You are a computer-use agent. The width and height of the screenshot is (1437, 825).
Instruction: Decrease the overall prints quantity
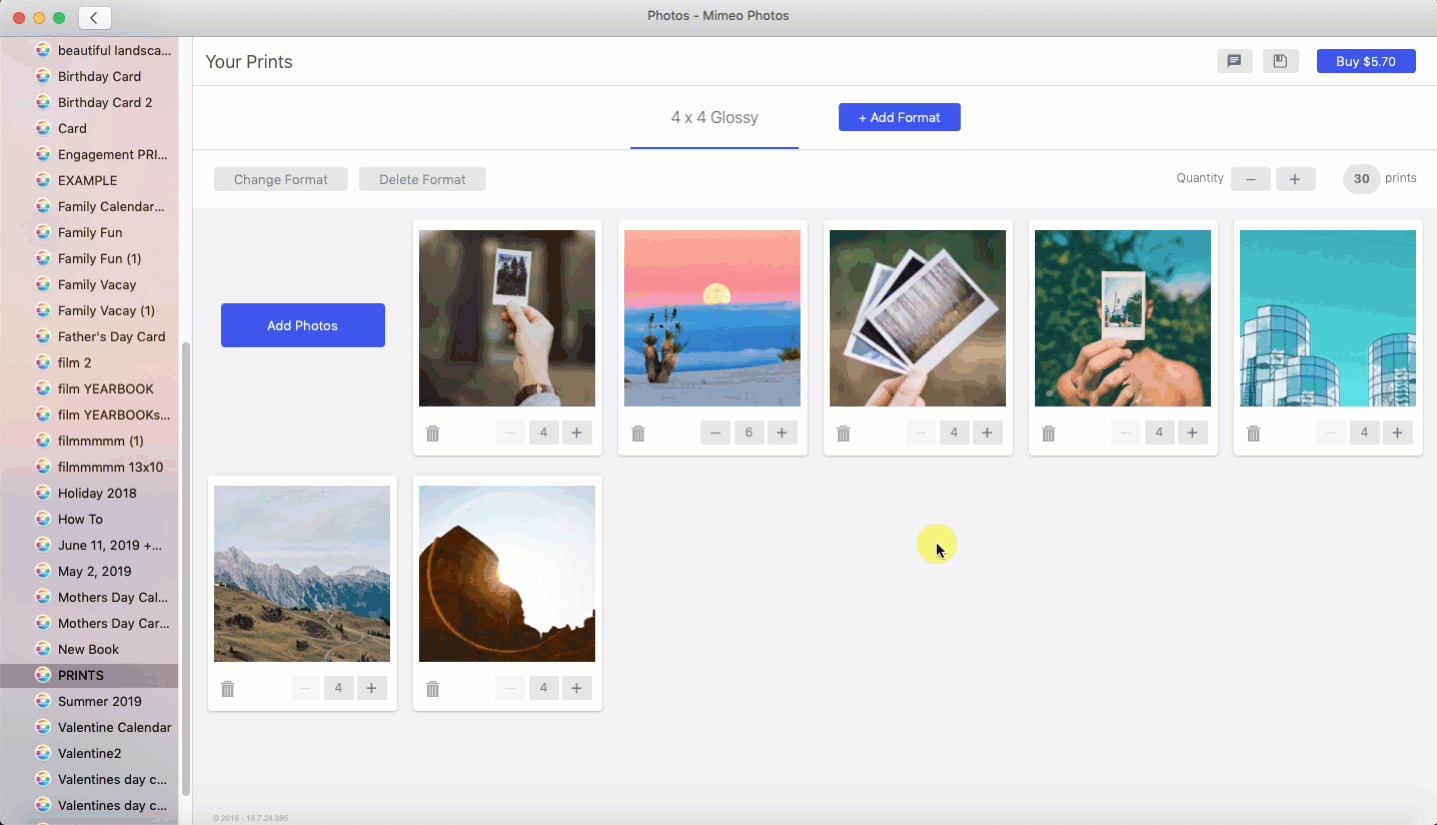[x=1250, y=179]
